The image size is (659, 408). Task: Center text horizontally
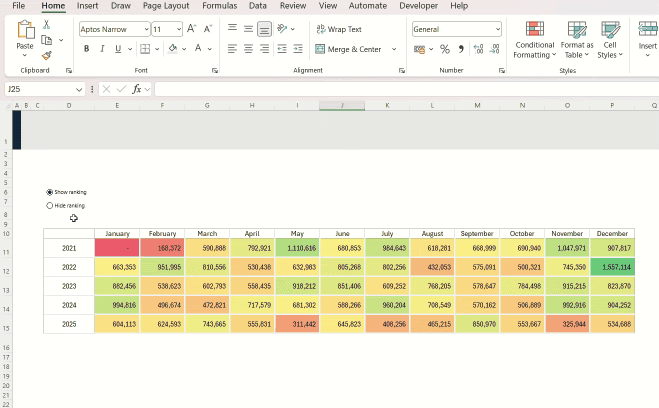click(x=248, y=49)
